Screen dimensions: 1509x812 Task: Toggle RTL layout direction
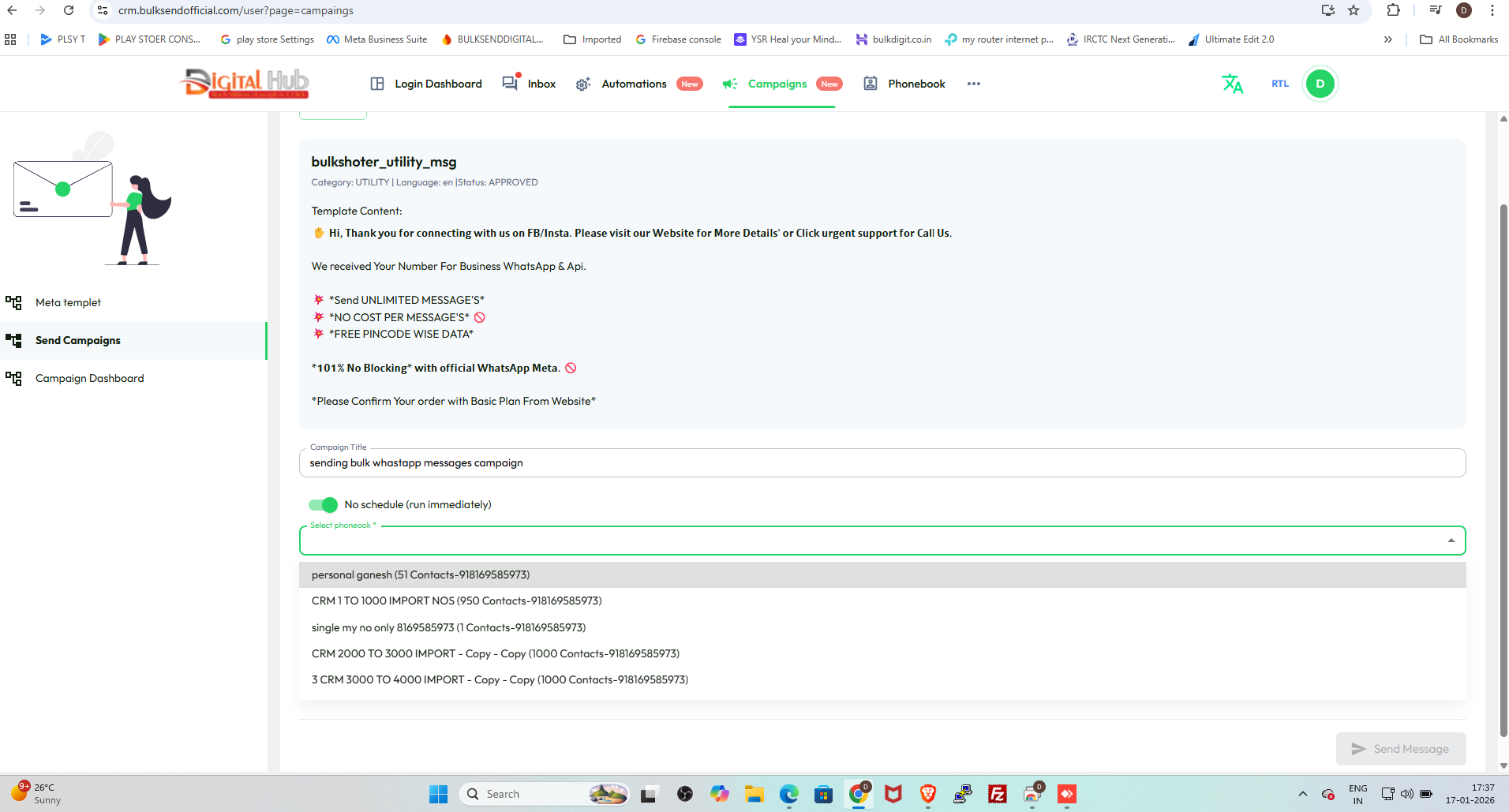[1279, 84]
